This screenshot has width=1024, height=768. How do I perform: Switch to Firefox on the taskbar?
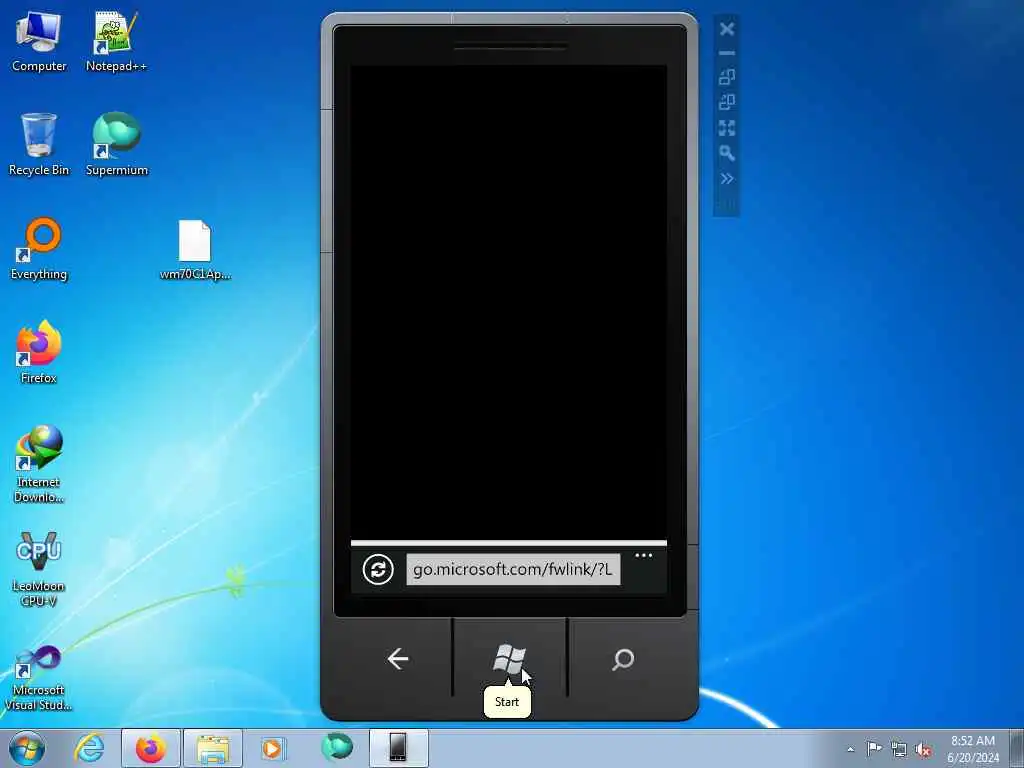click(151, 748)
